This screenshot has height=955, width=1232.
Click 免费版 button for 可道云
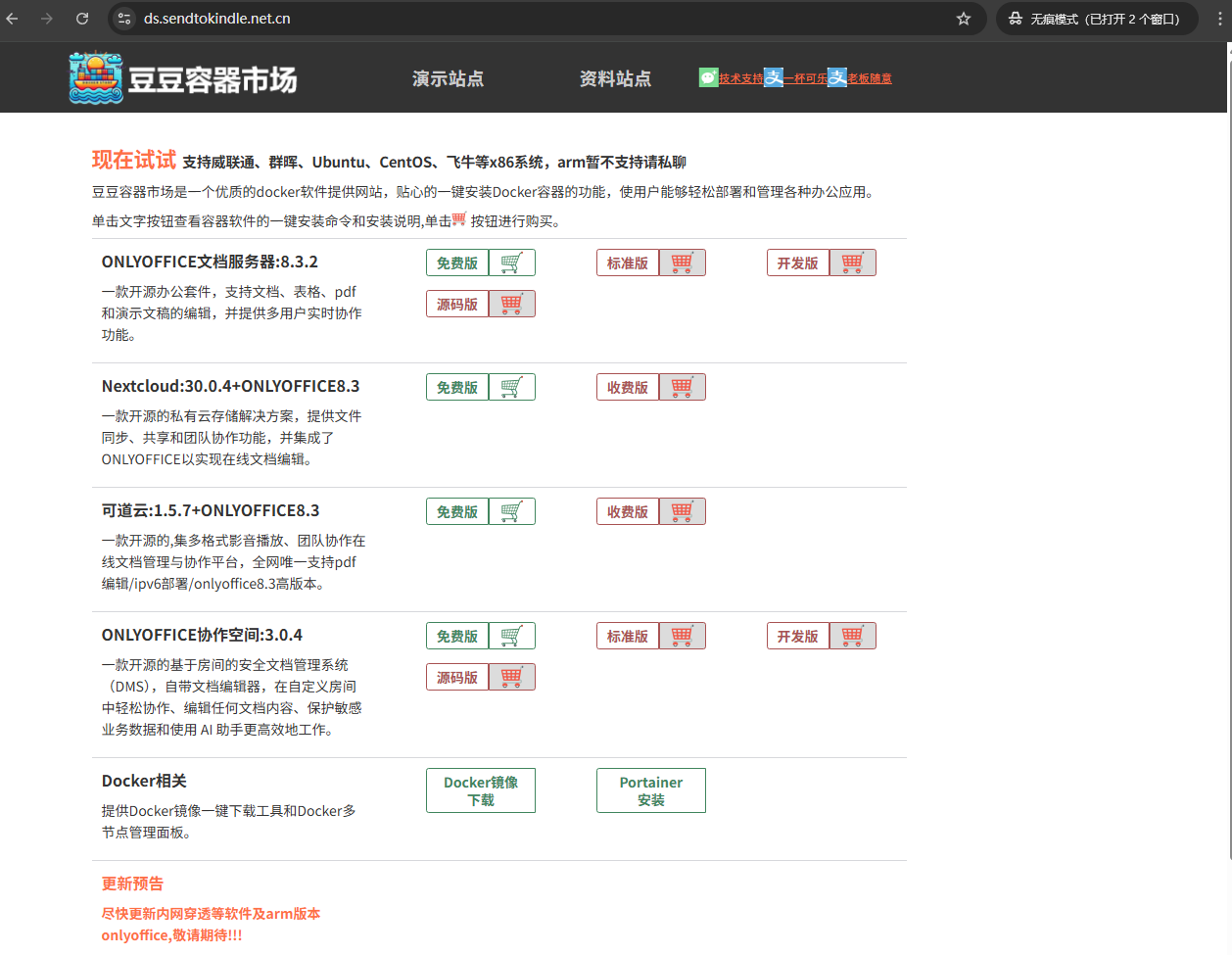(x=457, y=511)
